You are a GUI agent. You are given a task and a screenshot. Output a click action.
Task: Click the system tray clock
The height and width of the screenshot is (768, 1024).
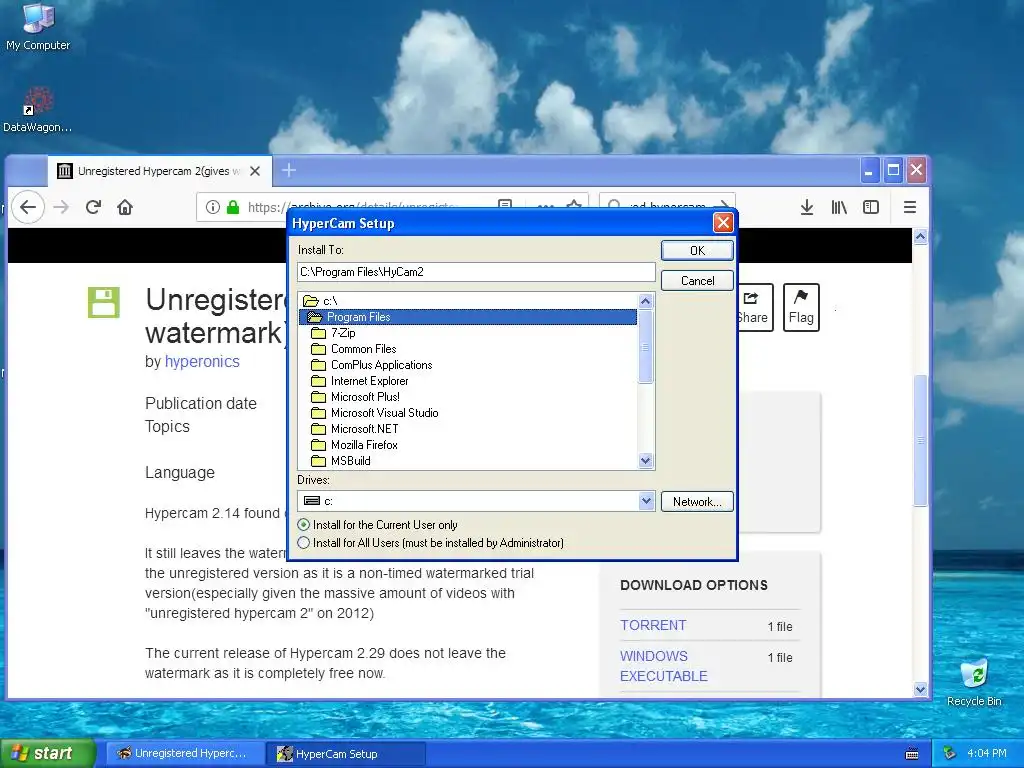(987, 754)
